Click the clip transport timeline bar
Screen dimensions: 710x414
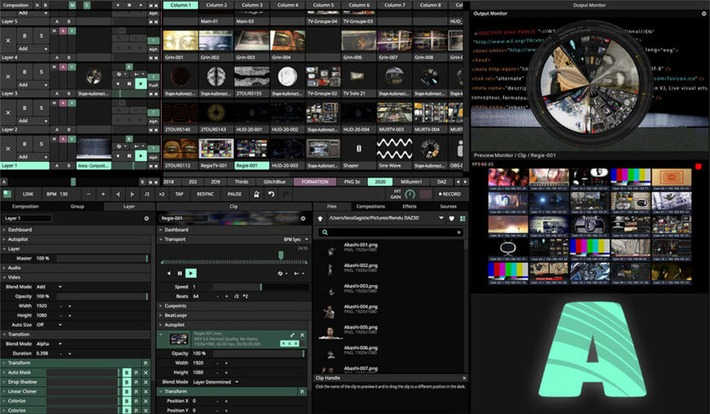234,262
